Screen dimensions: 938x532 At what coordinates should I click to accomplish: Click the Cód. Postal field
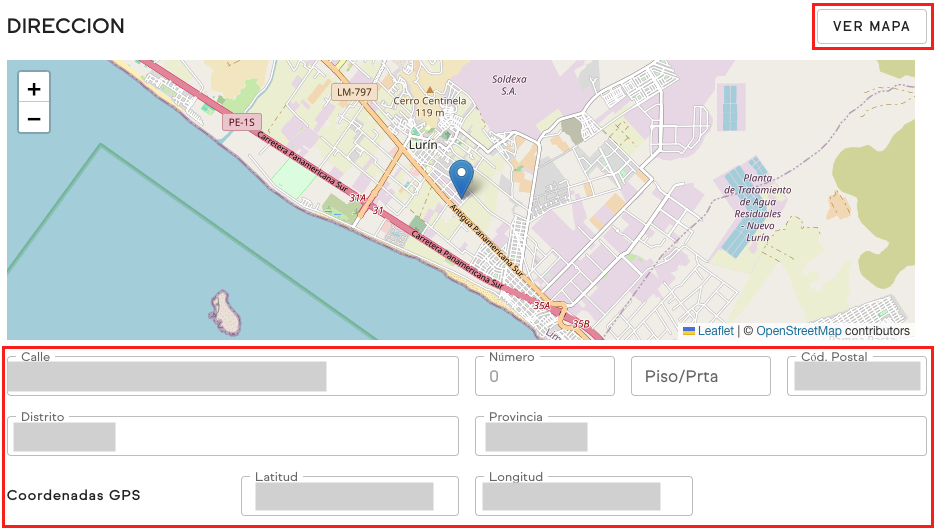click(x=856, y=376)
